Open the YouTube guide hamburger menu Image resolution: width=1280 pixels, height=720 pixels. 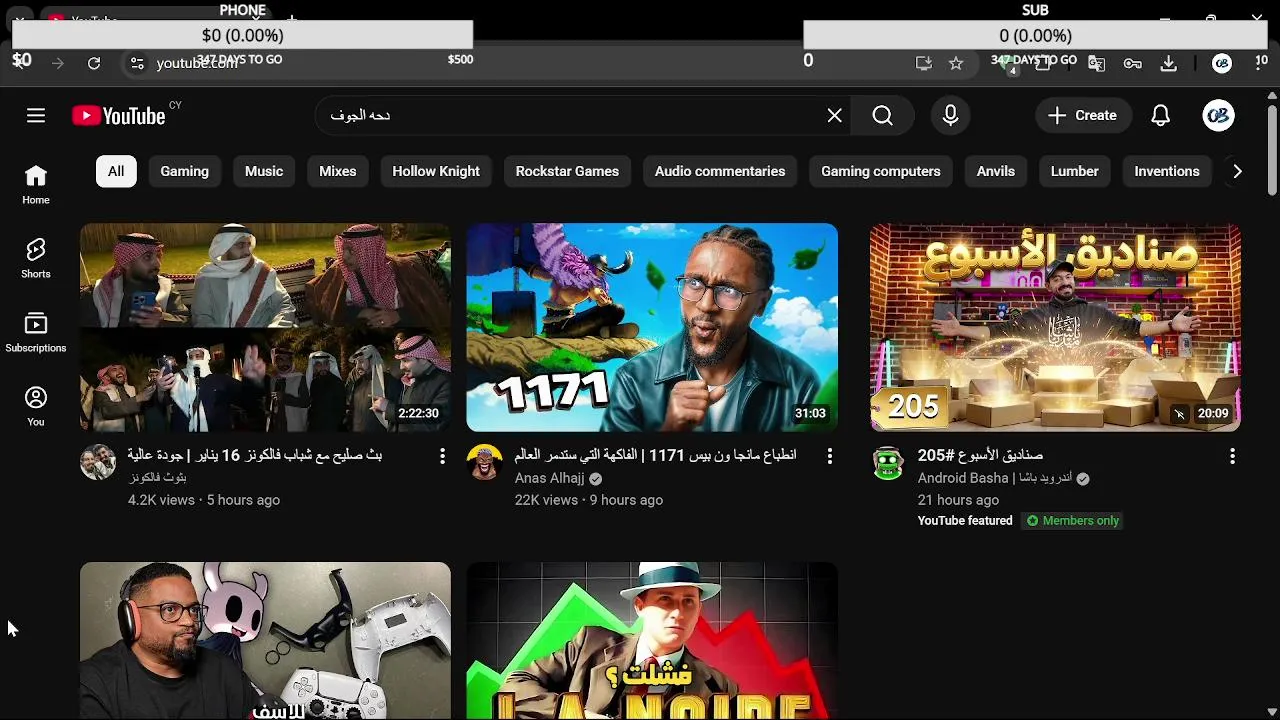coord(36,116)
